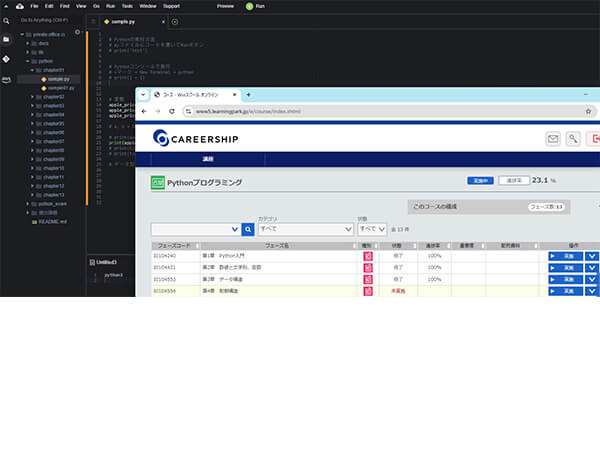Open the File menu
Image resolution: width=600 pixels, height=450 pixels.
click(x=34, y=6)
